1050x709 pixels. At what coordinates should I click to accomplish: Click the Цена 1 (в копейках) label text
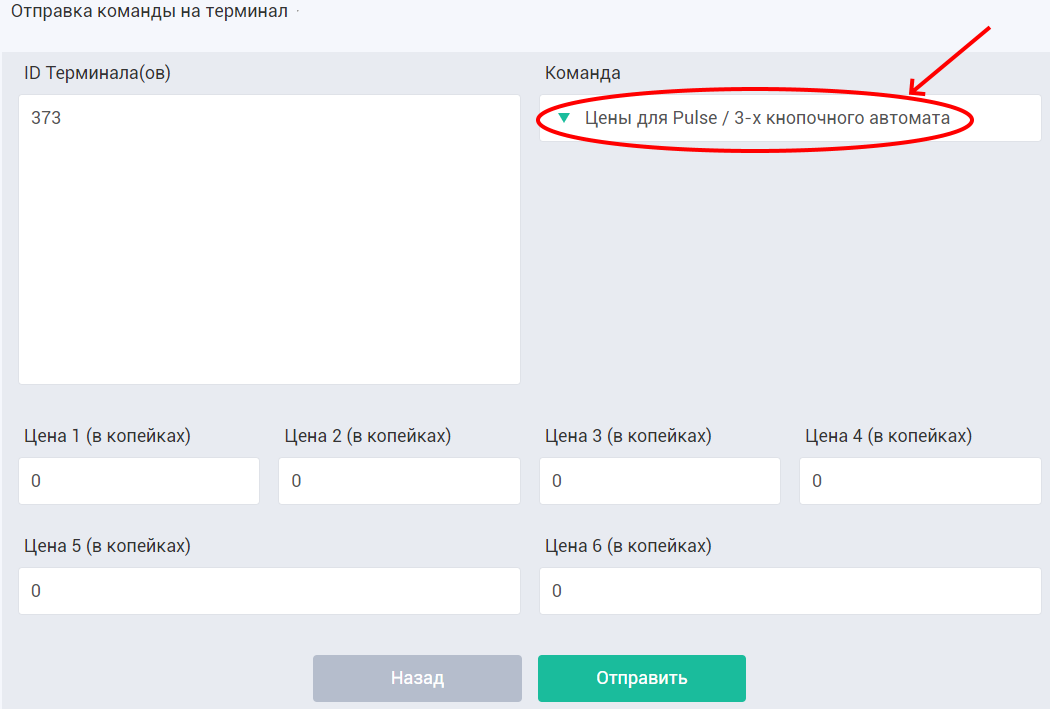point(107,436)
